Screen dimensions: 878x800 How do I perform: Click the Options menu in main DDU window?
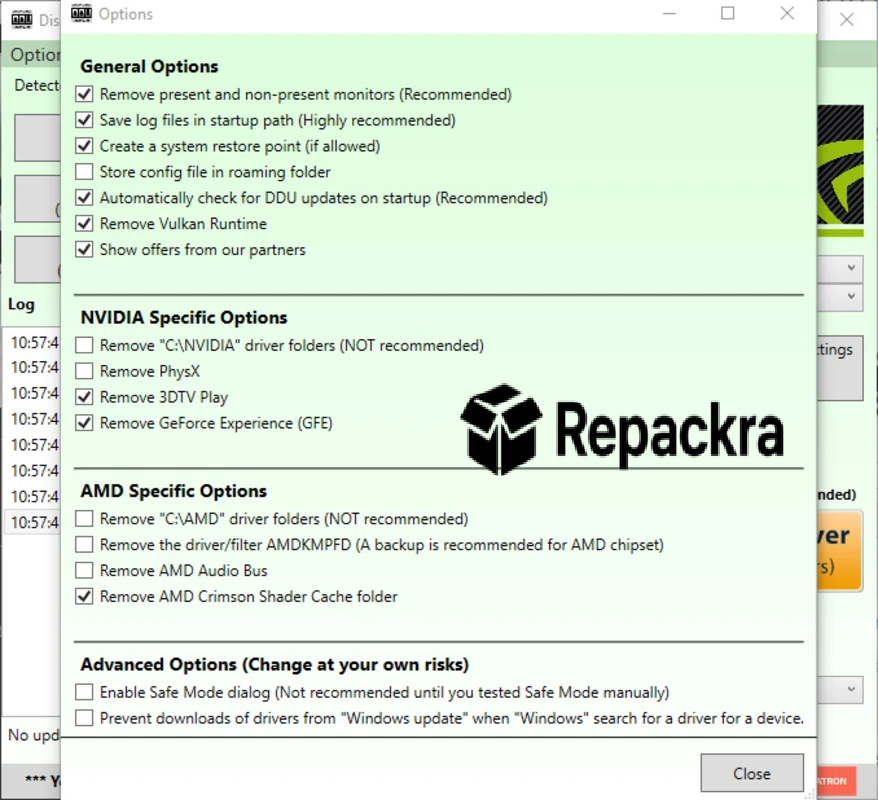(x=35, y=54)
